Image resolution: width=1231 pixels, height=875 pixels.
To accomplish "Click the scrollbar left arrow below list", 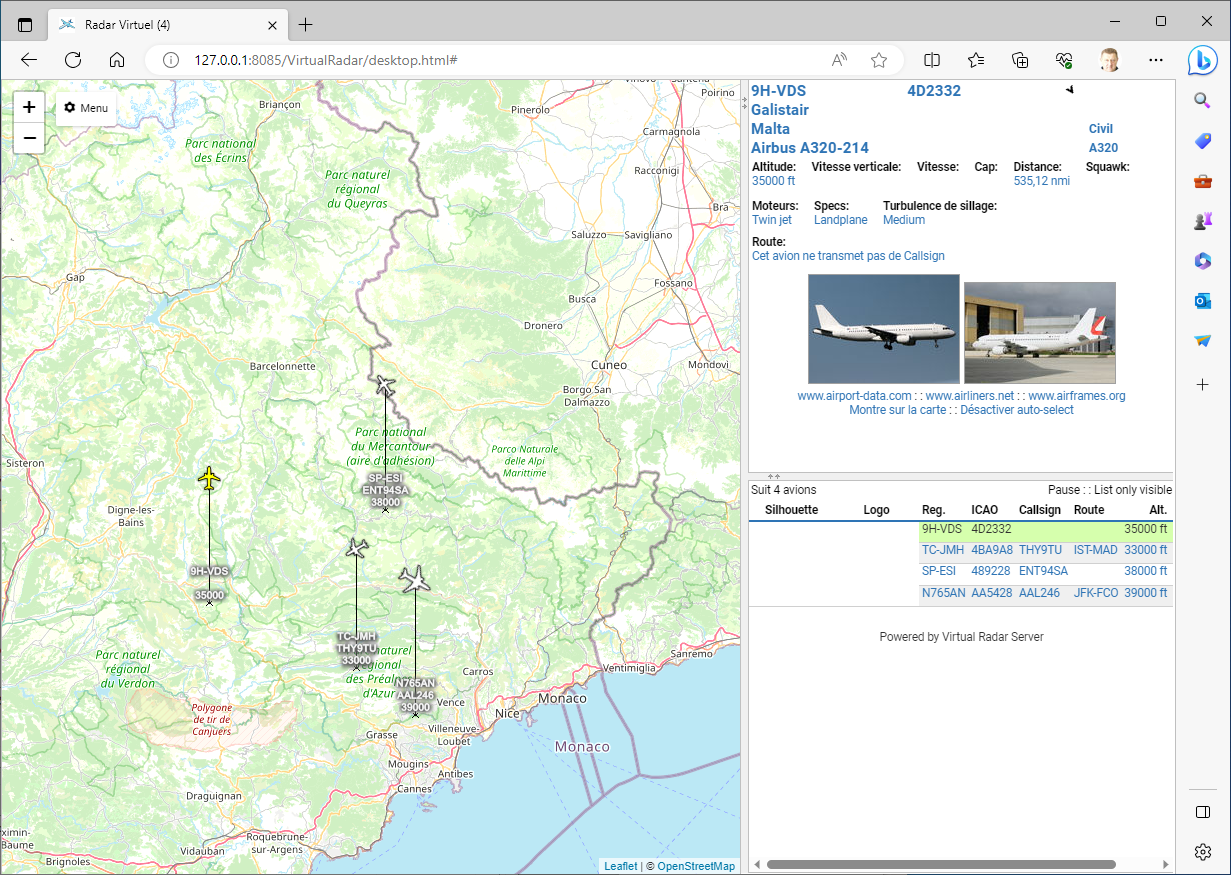I will (x=758, y=864).
